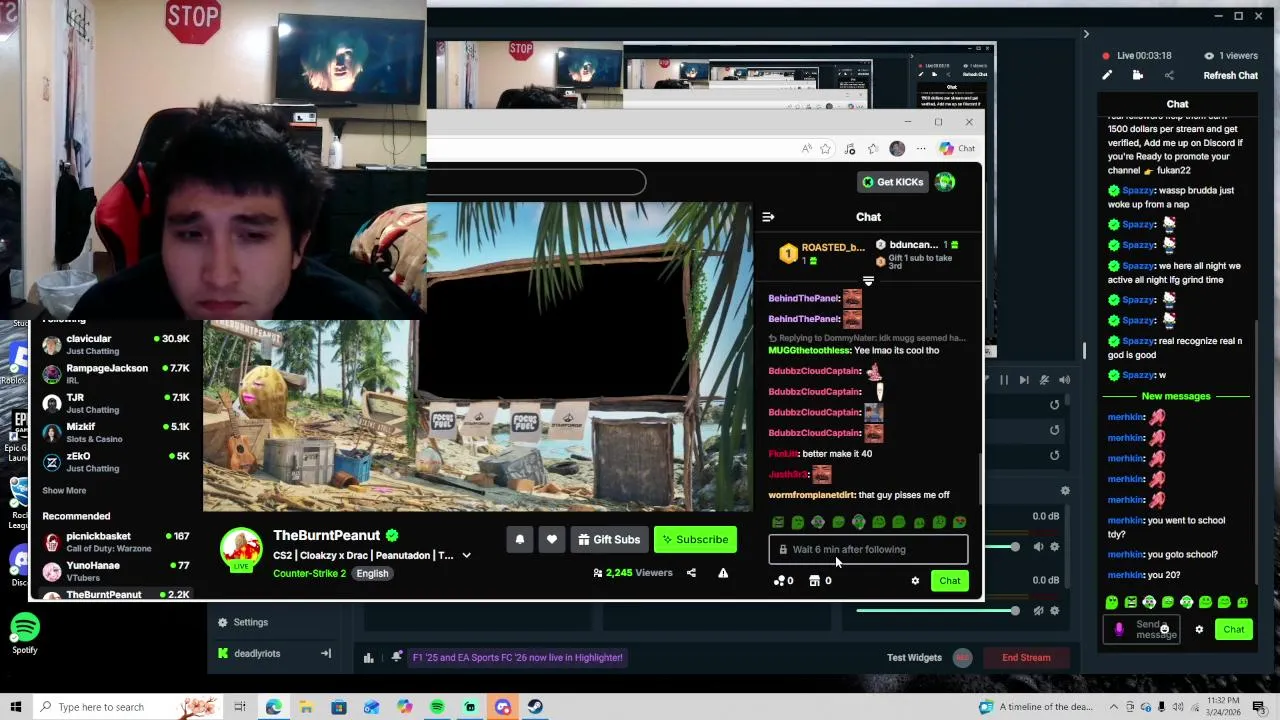Adjust the first audio volume slider handle
Image resolution: width=1280 pixels, height=720 pixels.
[1015, 547]
